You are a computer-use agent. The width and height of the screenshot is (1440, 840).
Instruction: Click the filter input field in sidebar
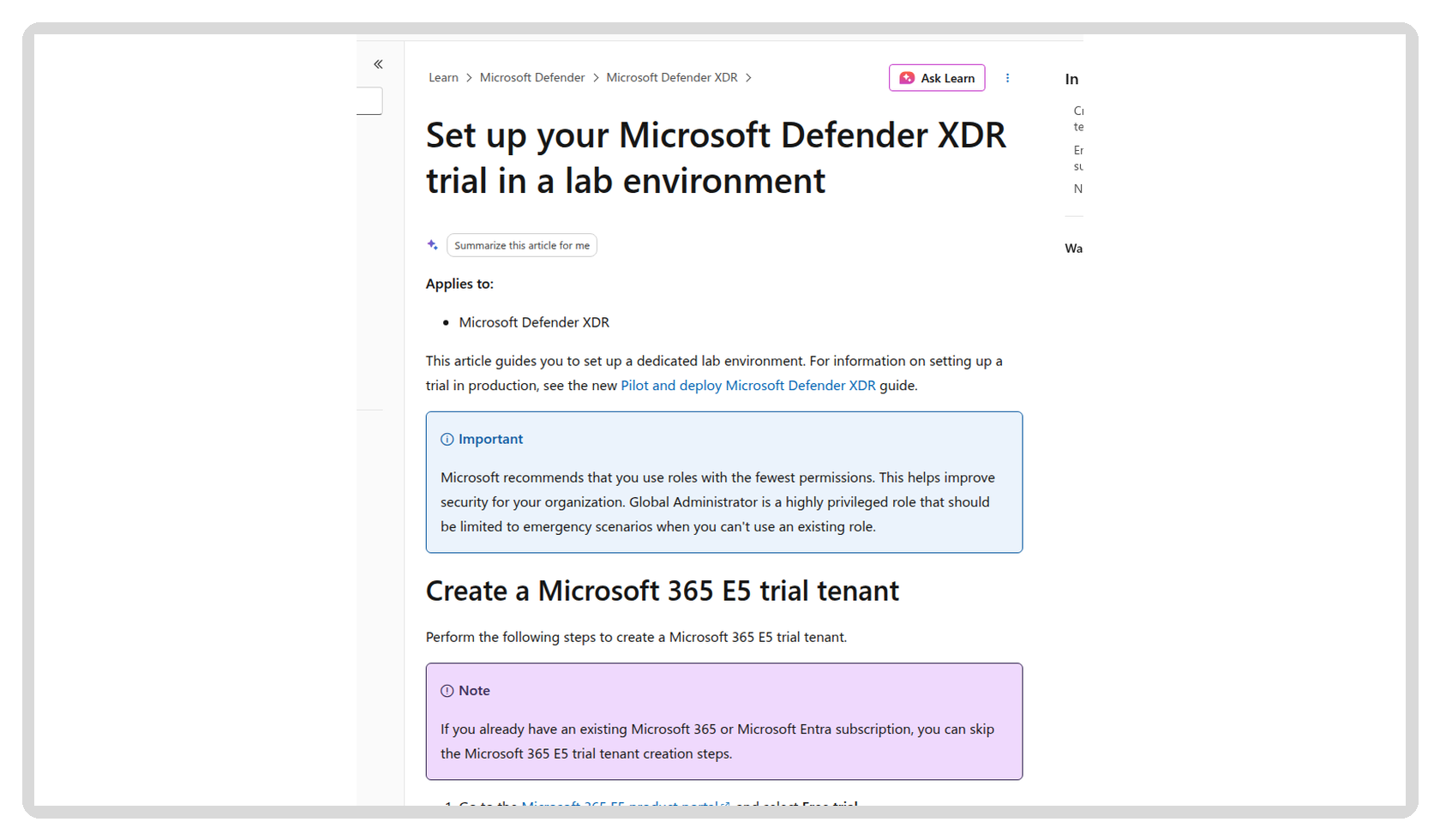point(369,101)
